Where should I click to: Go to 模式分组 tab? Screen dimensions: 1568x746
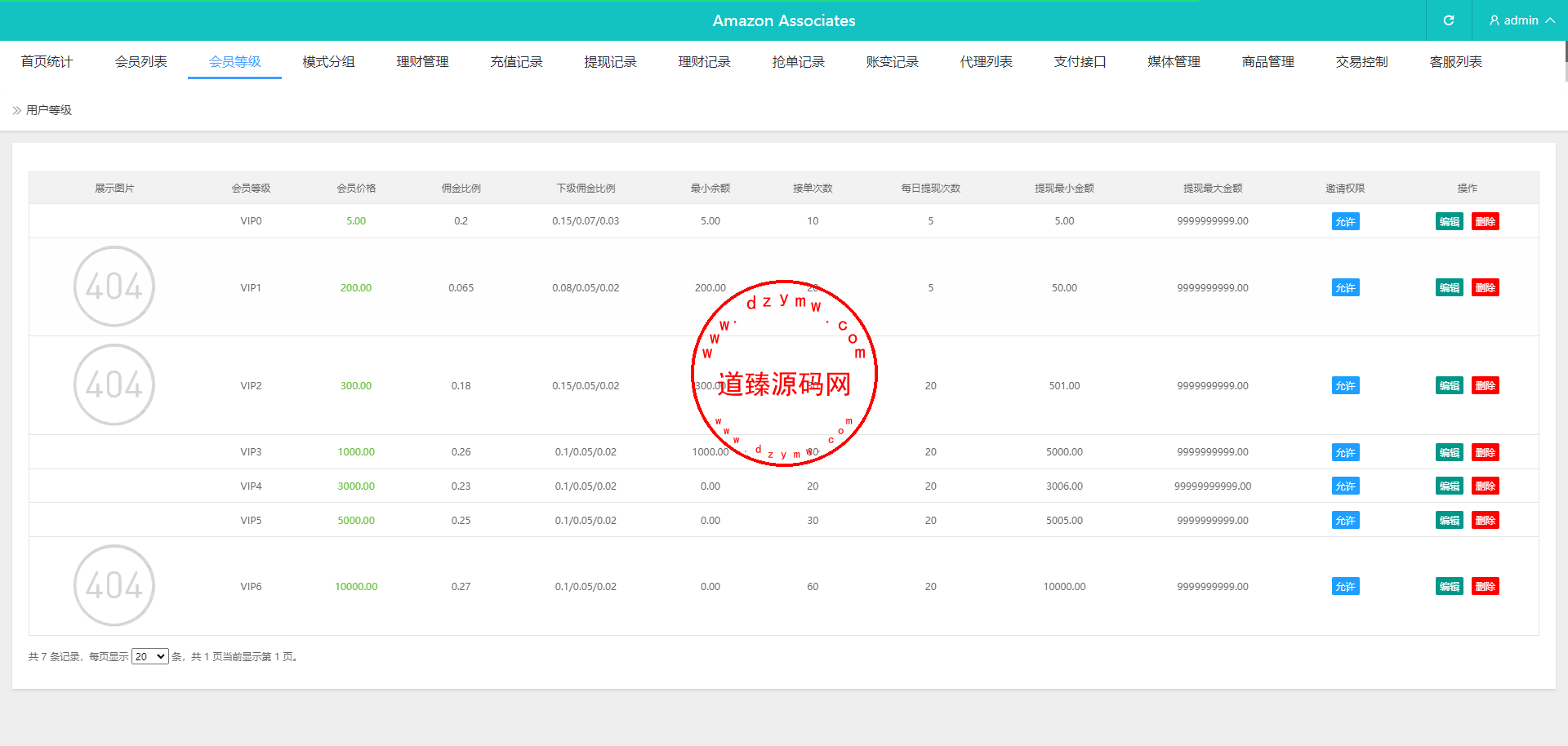pyautogui.click(x=328, y=61)
